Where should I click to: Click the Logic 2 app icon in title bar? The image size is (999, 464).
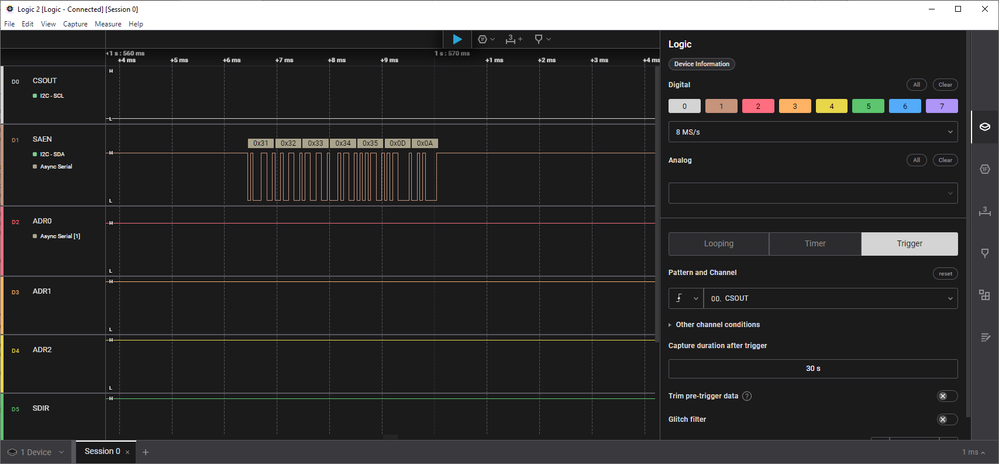[9, 9]
